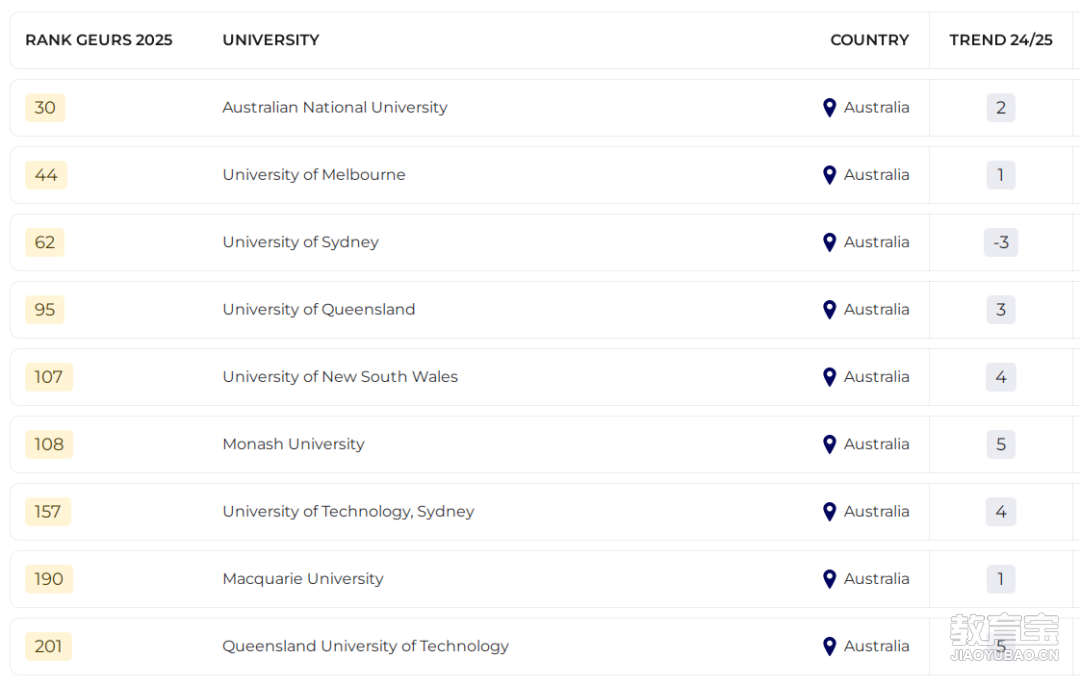The width and height of the screenshot is (1080, 684).
Task: Click the location pin in Macquarie University row
Action: [829, 579]
